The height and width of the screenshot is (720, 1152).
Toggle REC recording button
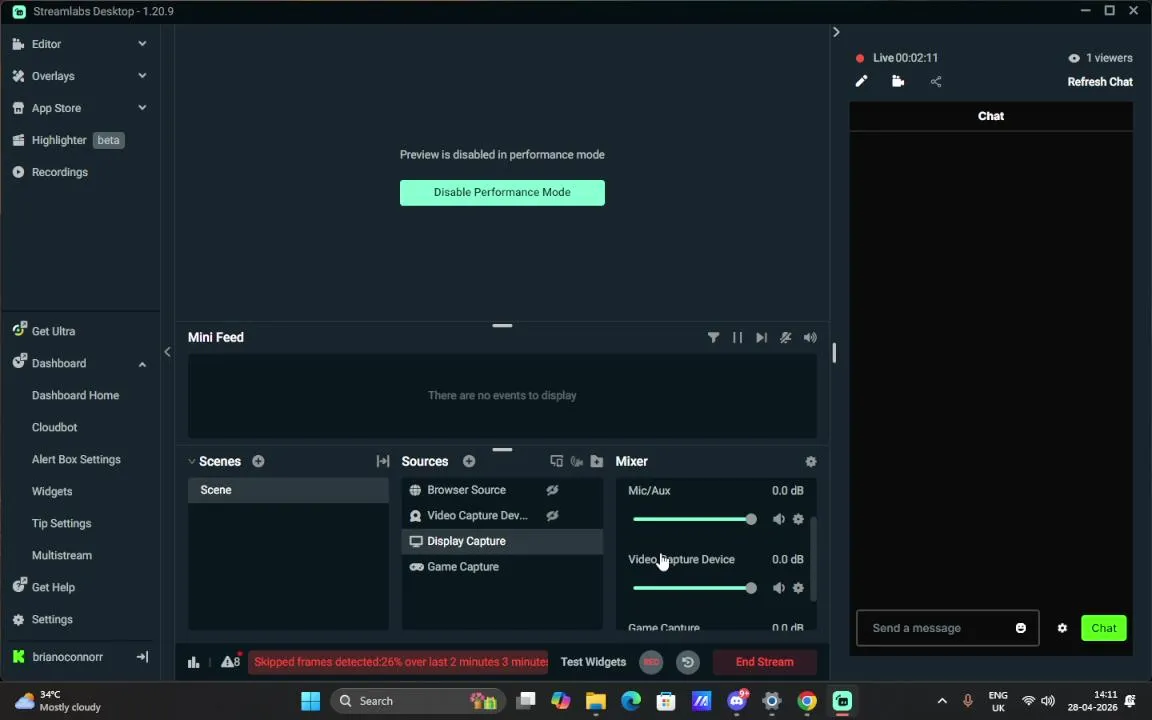[x=651, y=663]
